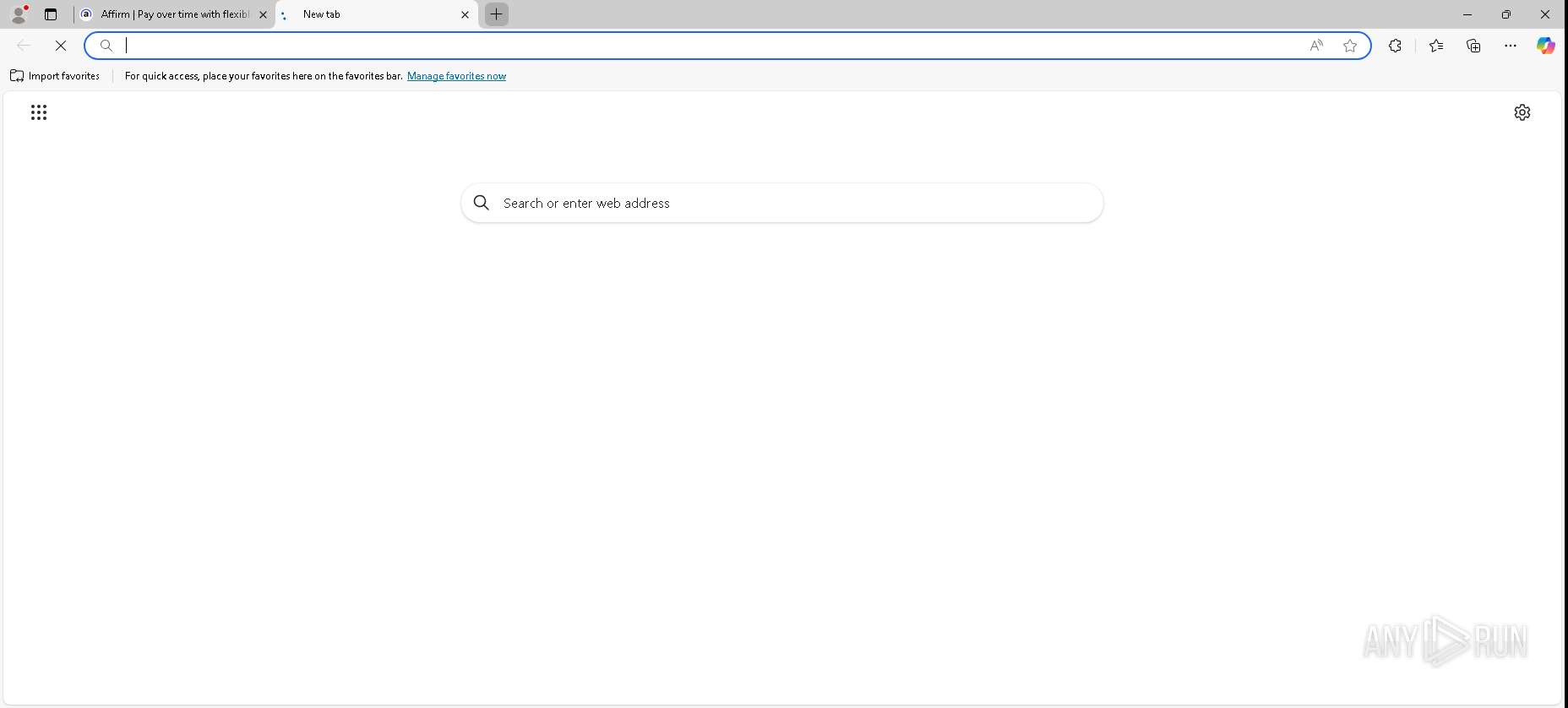
Task: Open new tab page settings gear
Action: [x=1522, y=112]
